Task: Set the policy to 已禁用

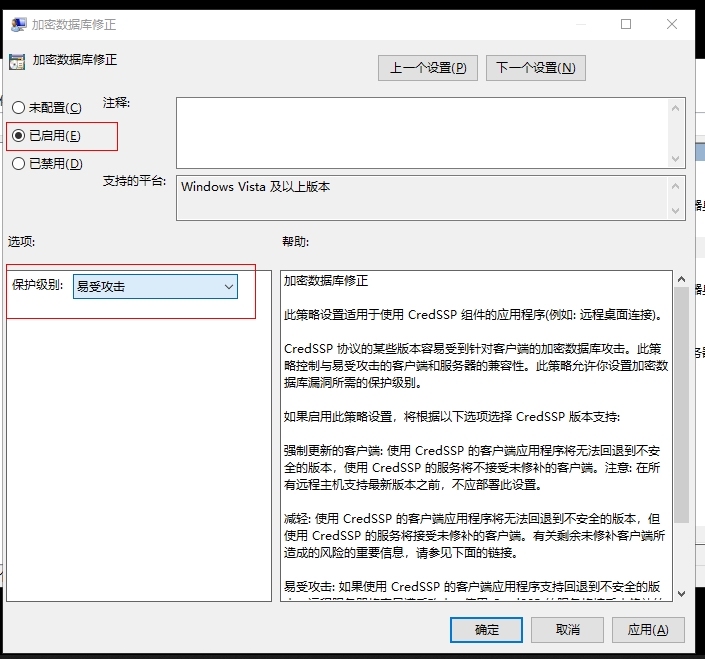Action: point(19,163)
